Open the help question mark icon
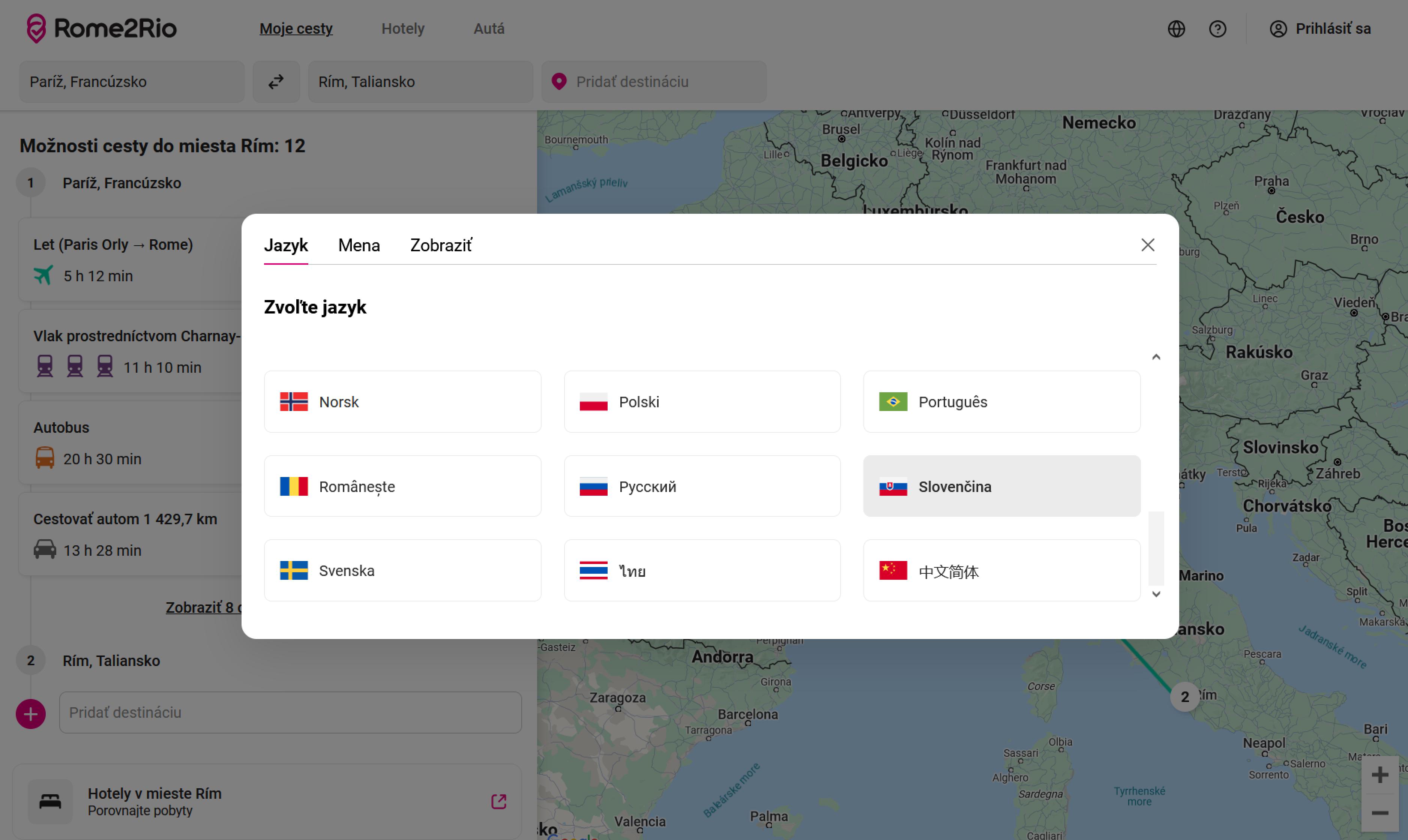Viewport: 1408px width, 840px height. click(1217, 29)
